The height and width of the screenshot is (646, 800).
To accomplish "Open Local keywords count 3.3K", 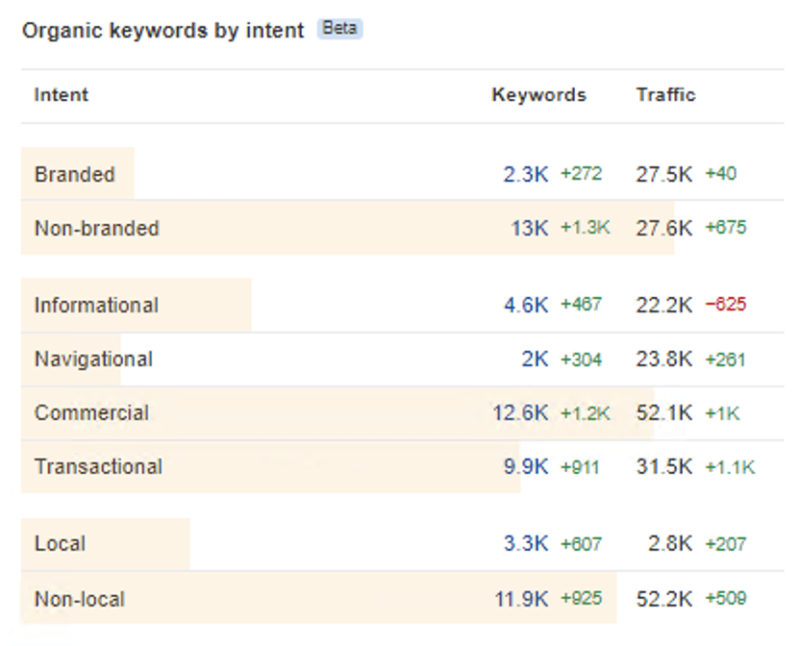I will (526, 545).
